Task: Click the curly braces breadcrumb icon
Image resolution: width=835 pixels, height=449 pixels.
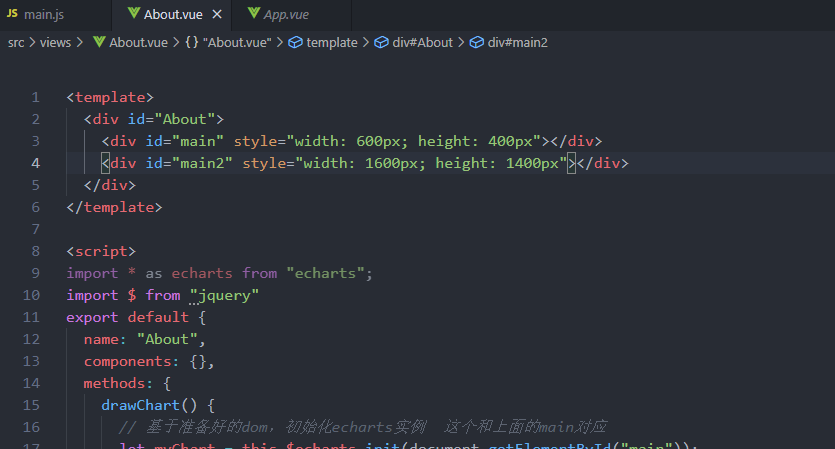Action: tap(192, 42)
